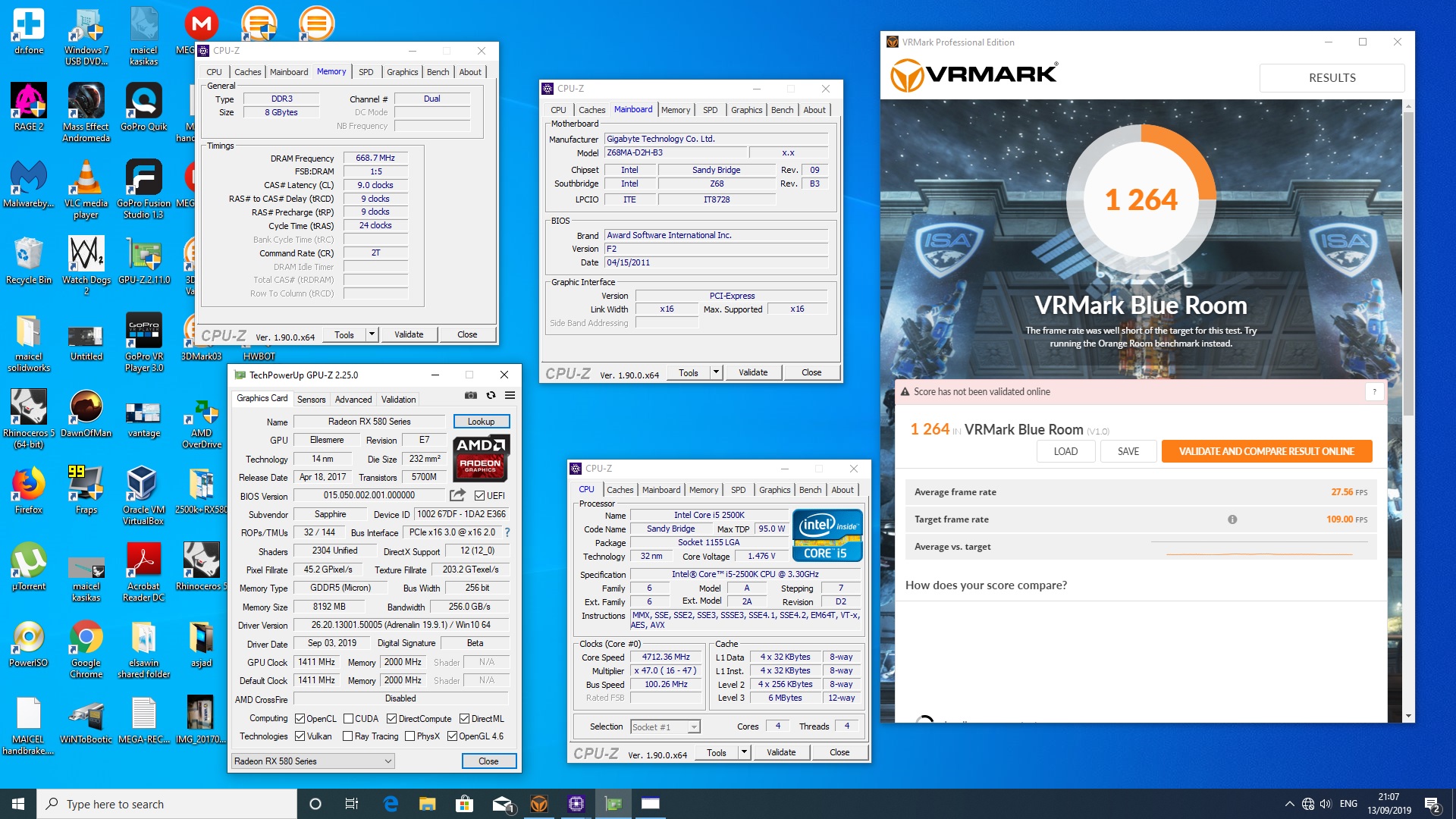Click the GPU-Z refresh icon
This screenshot has width=1456, height=819.
[491, 395]
